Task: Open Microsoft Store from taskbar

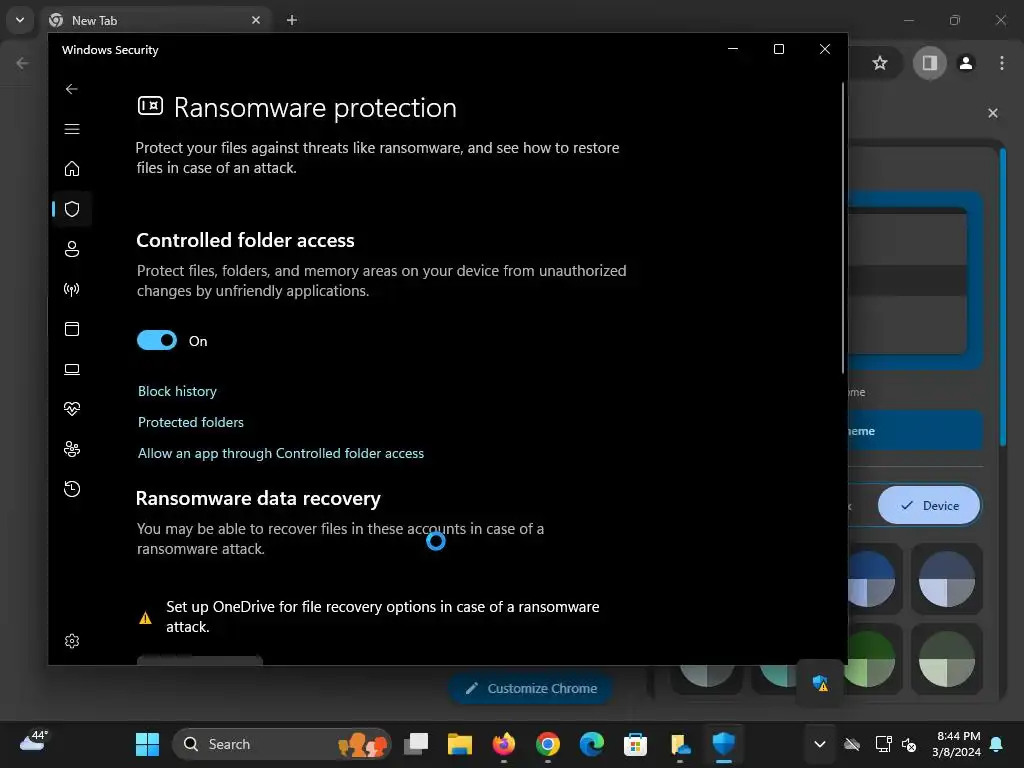Action: pos(635,744)
